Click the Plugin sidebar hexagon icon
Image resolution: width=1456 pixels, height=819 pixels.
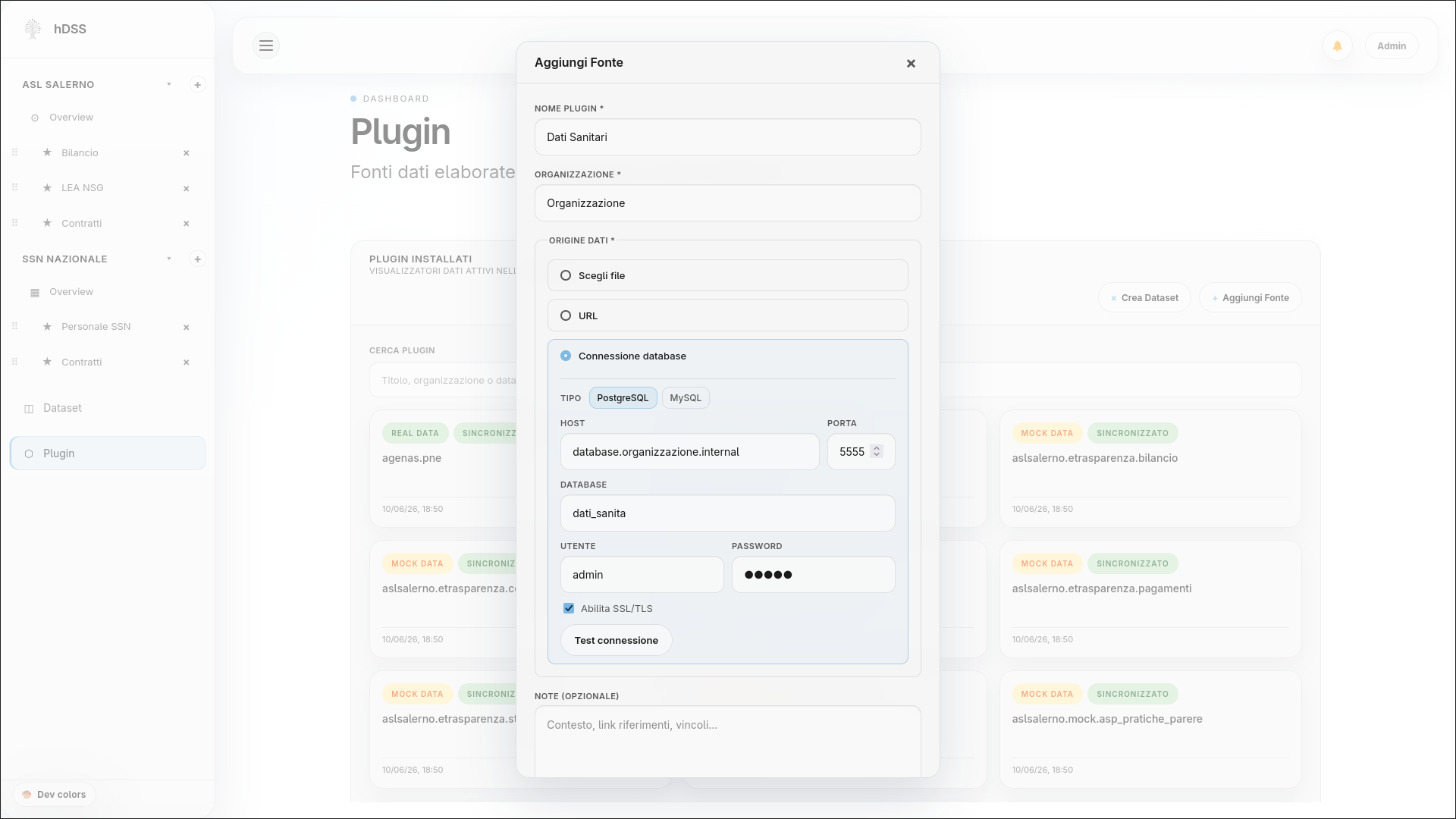click(29, 453)
